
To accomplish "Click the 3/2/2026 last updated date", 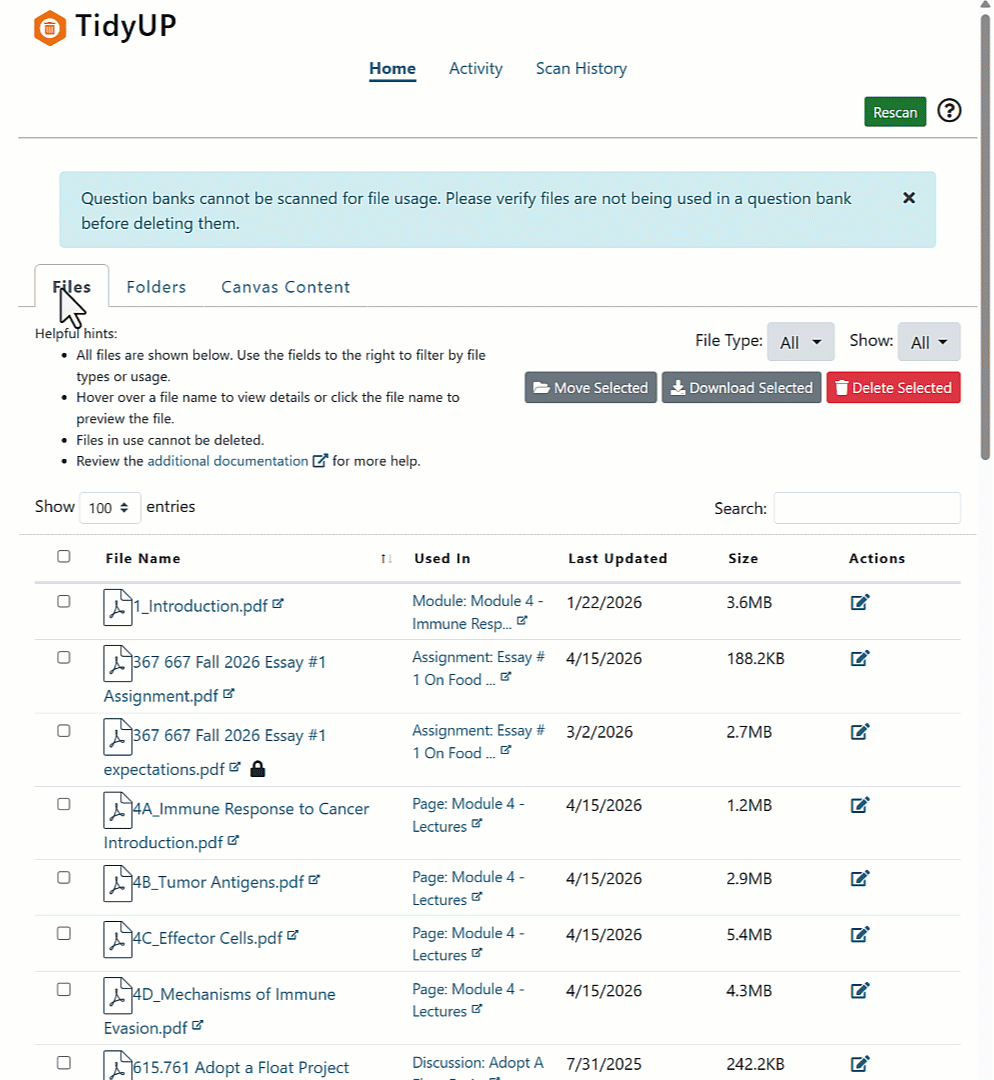I will point(599,731).
